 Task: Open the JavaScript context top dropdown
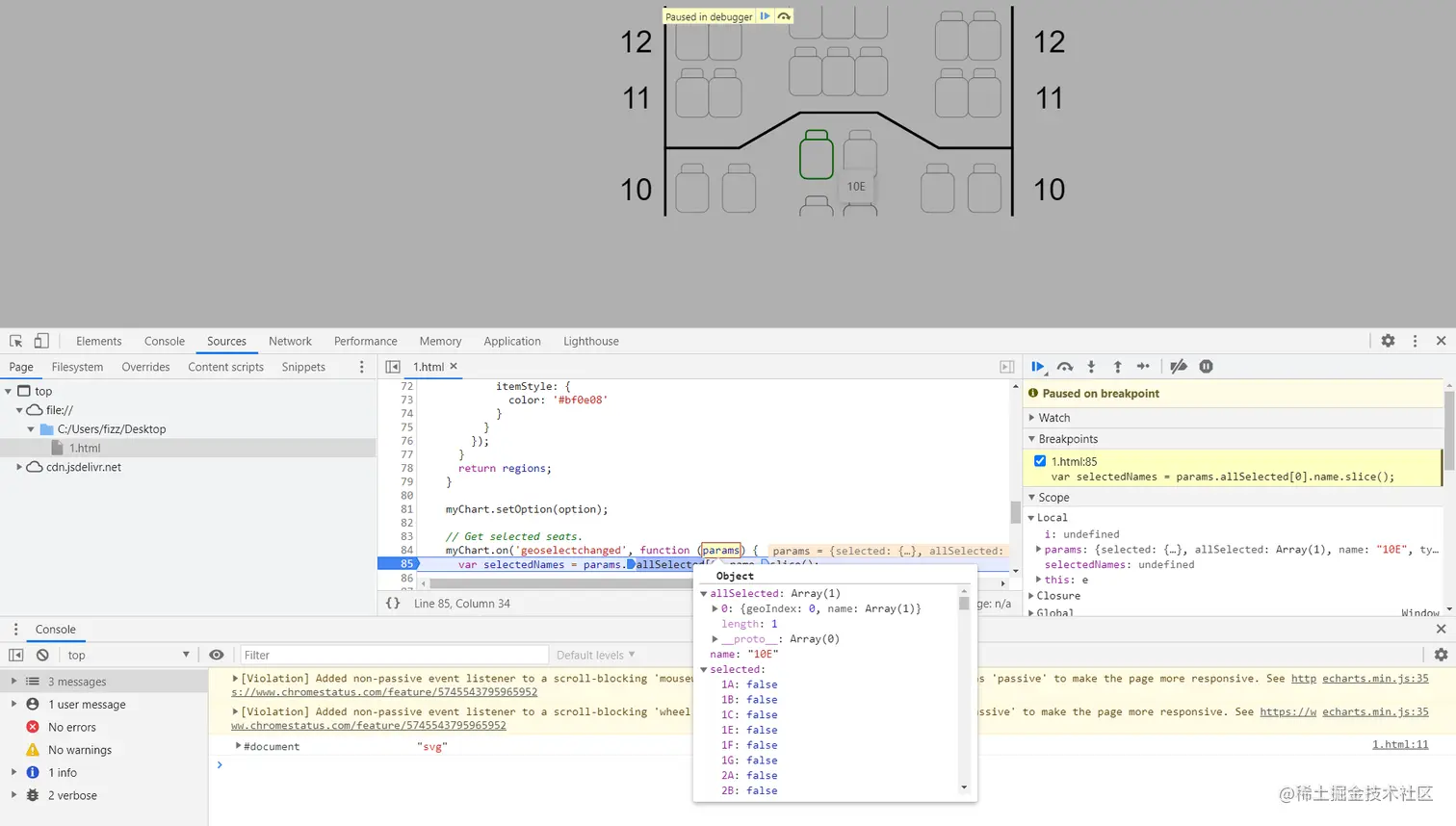pyautogui.click(x=128, y=655)
